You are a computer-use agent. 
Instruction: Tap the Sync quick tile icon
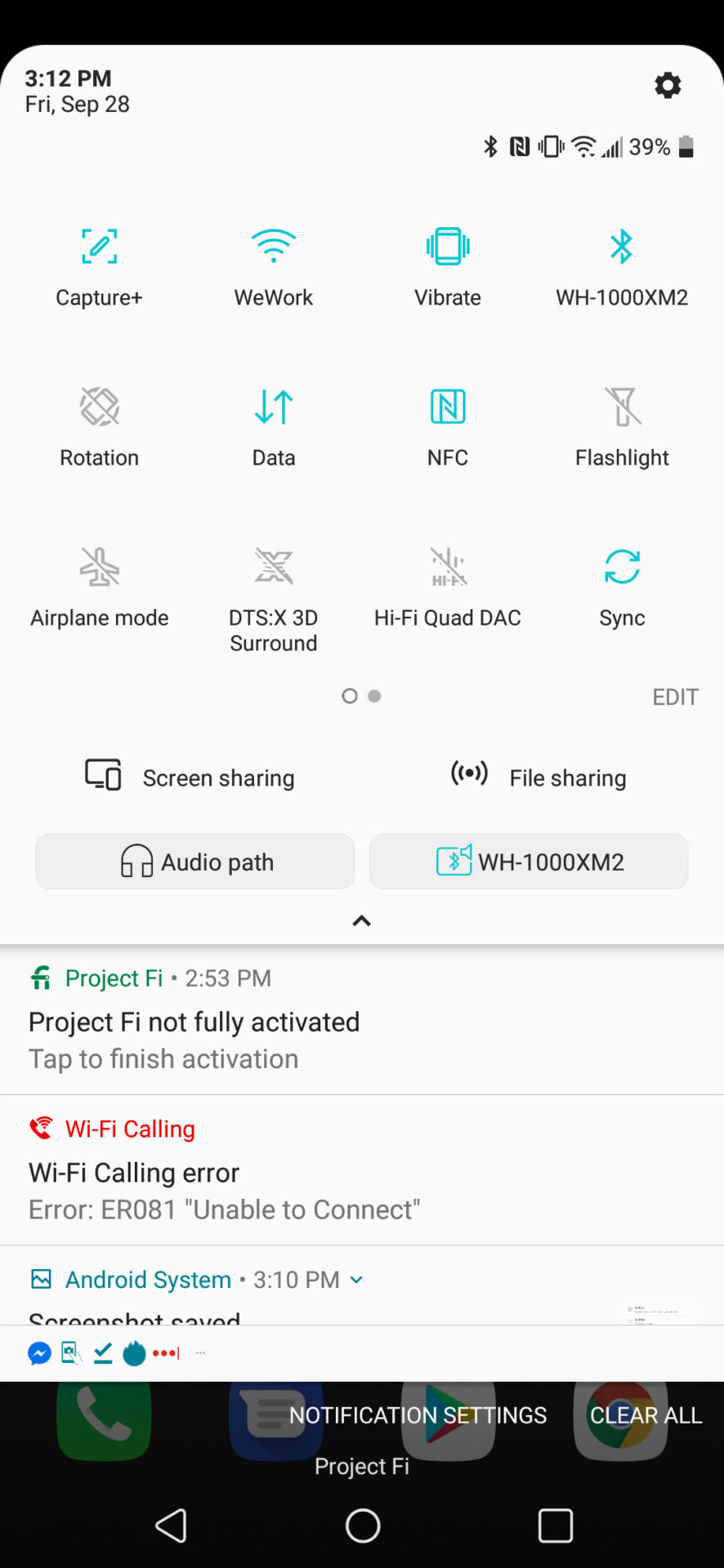pyautogui.click(x=622, y=567)
